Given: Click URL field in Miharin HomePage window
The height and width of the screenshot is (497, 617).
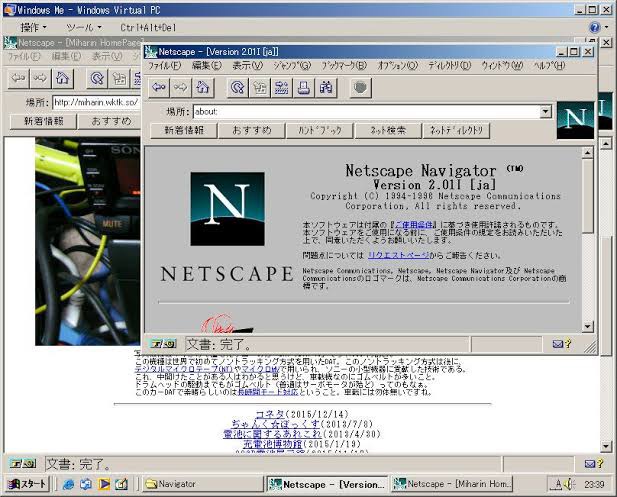Looking at the screenshot, I should [96, 102].
